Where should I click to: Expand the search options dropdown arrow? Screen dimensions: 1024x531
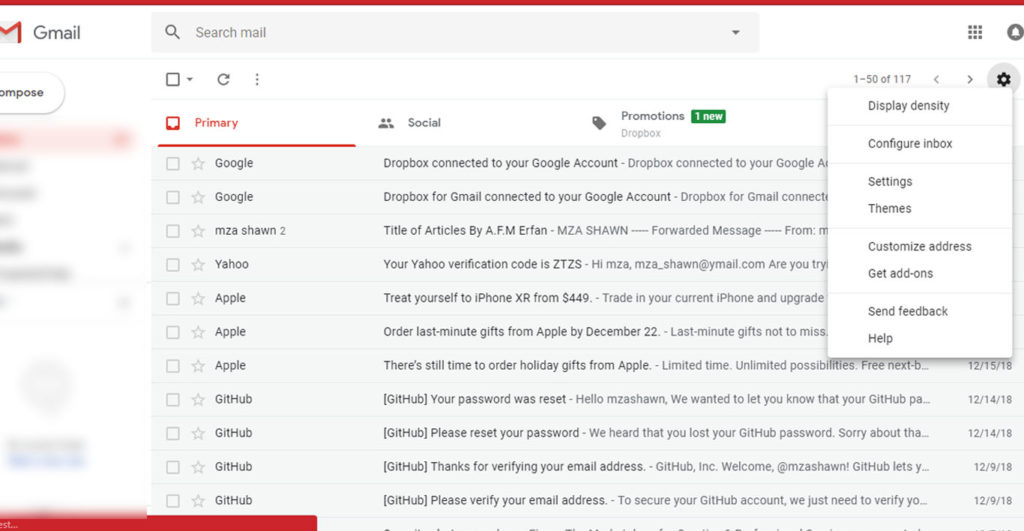coord(735,32)
